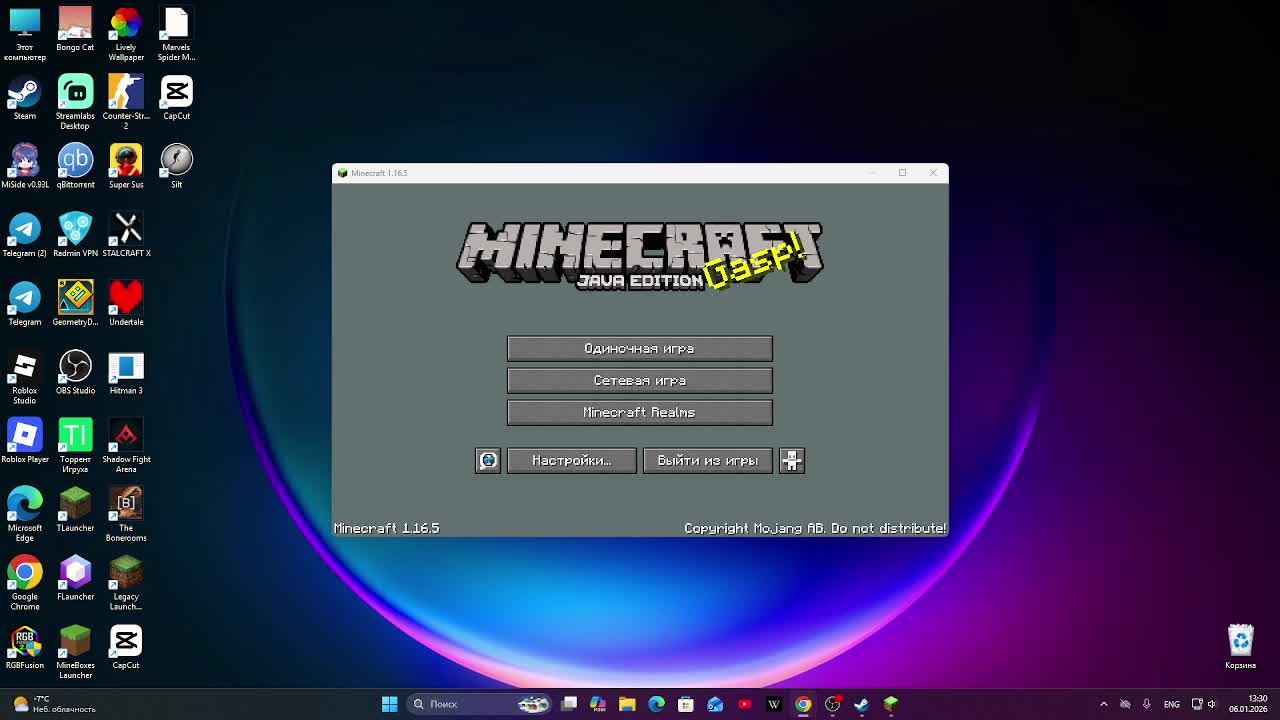Click Copyright Mojang AB credits text
Viewport: 1280px width, 720px height.
(x=815, y=528)
